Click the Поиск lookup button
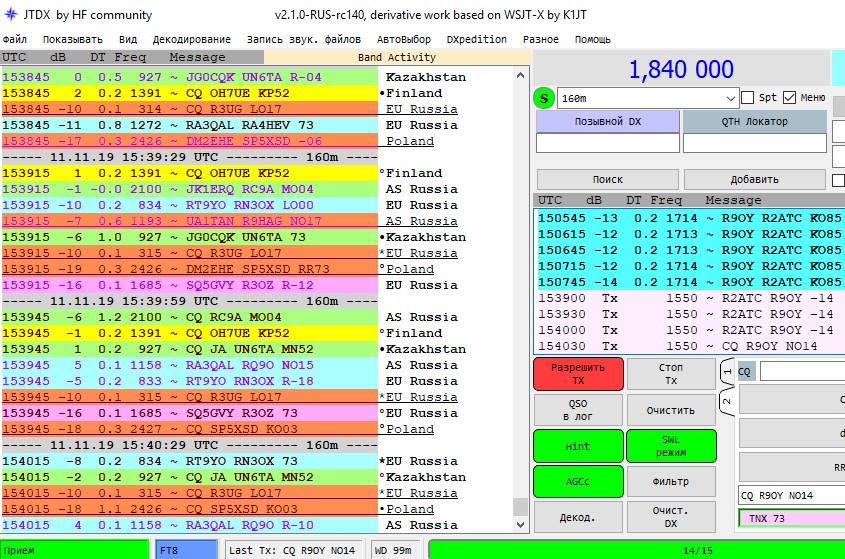The height and width of the screenshot is (559, 845). [x=607, y=179]
